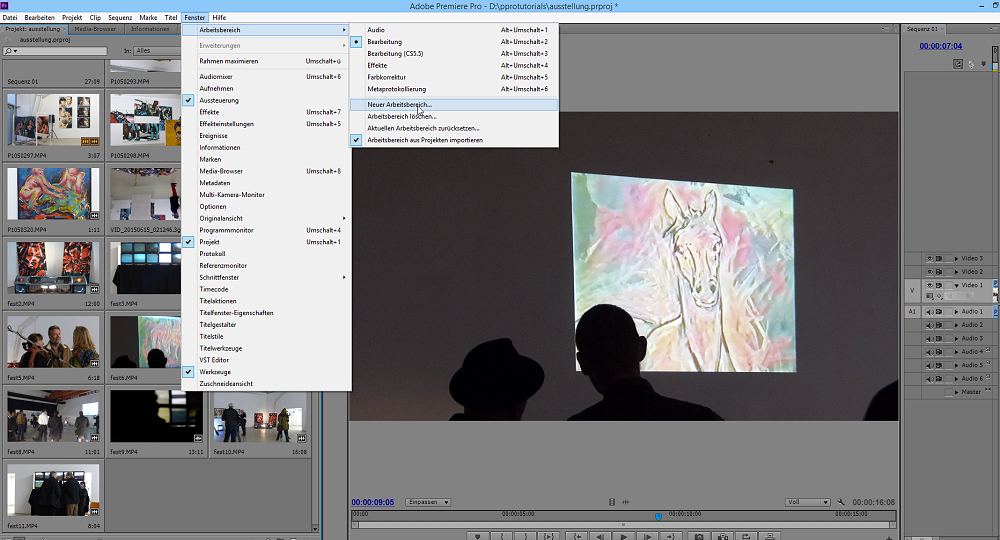
Task: Open the Datei menu
Action: pos(10,17)
